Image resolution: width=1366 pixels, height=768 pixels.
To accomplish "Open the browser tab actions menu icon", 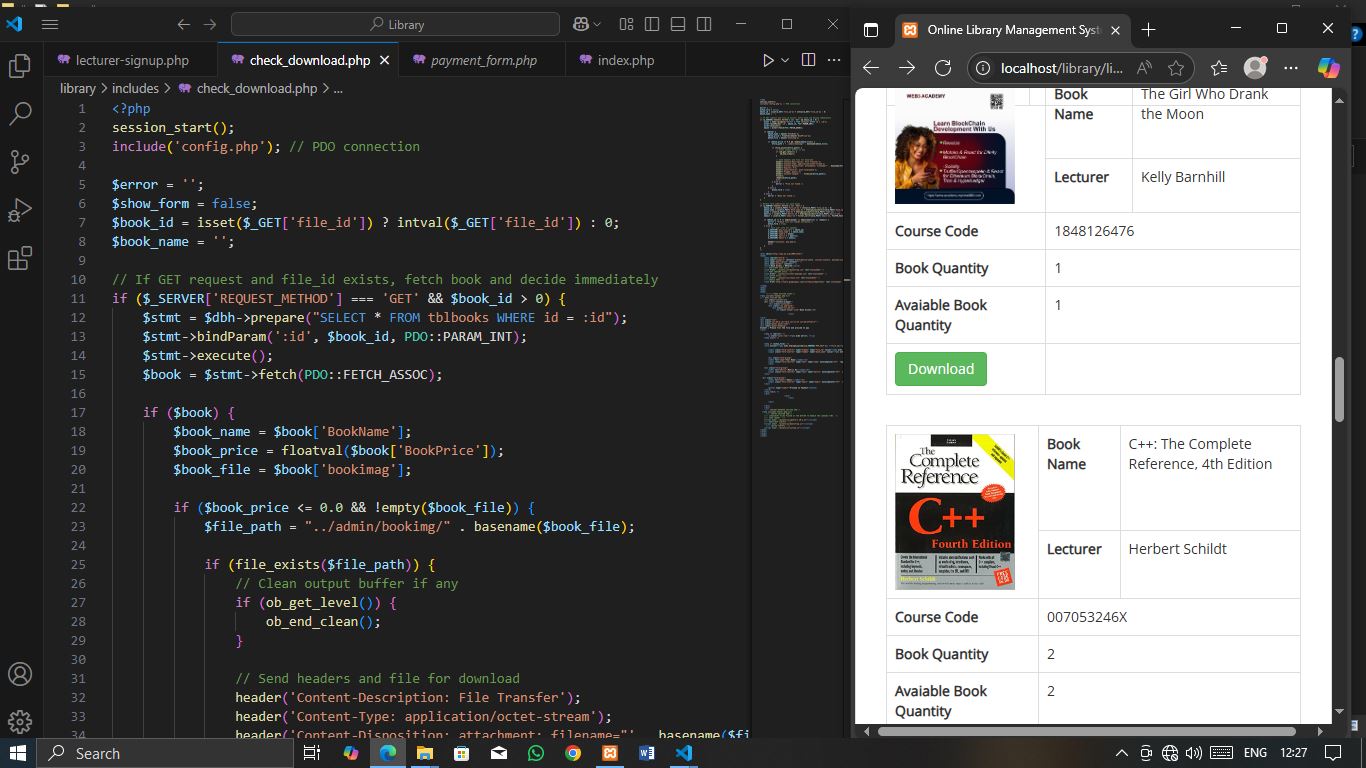I will [871, 30].
